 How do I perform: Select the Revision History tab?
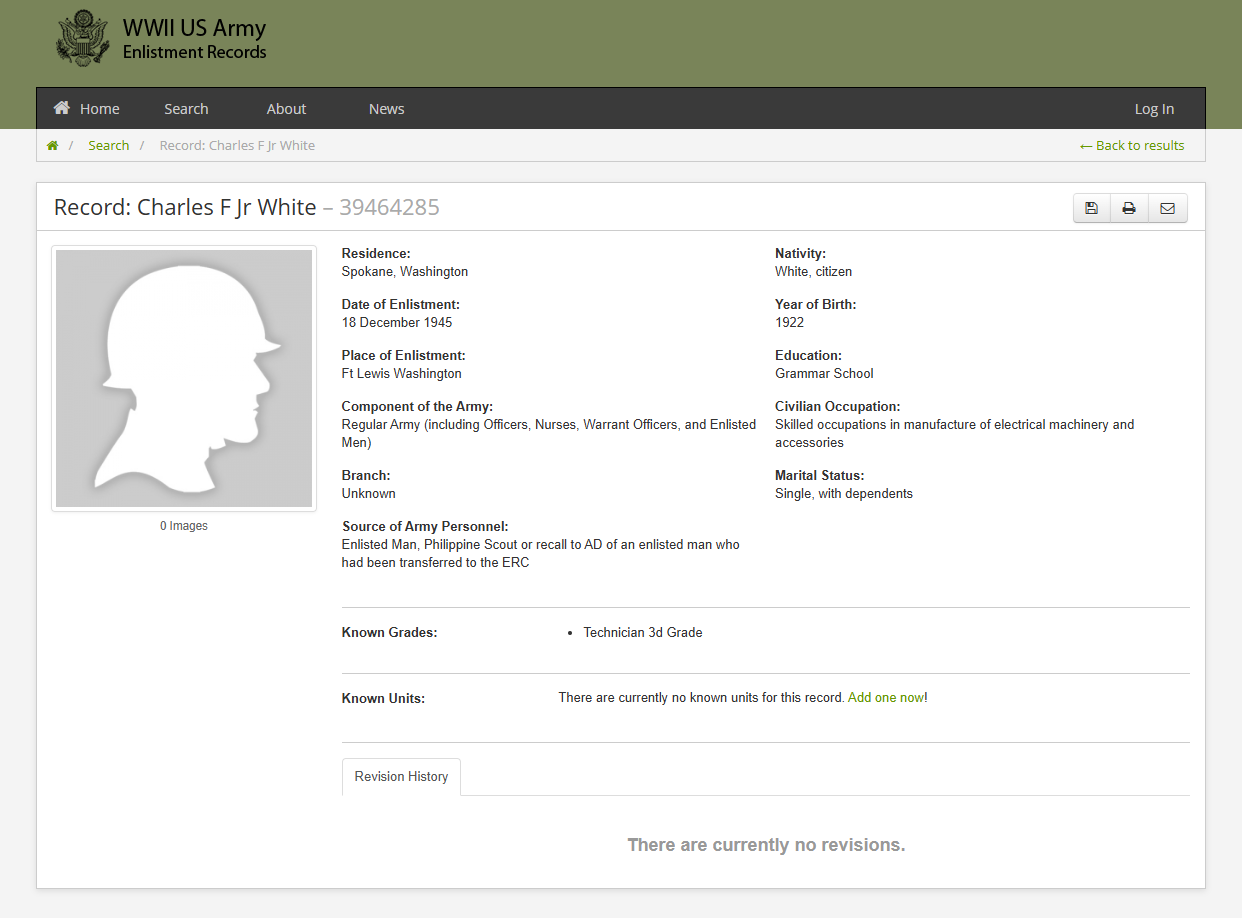(x=401, y=777)
